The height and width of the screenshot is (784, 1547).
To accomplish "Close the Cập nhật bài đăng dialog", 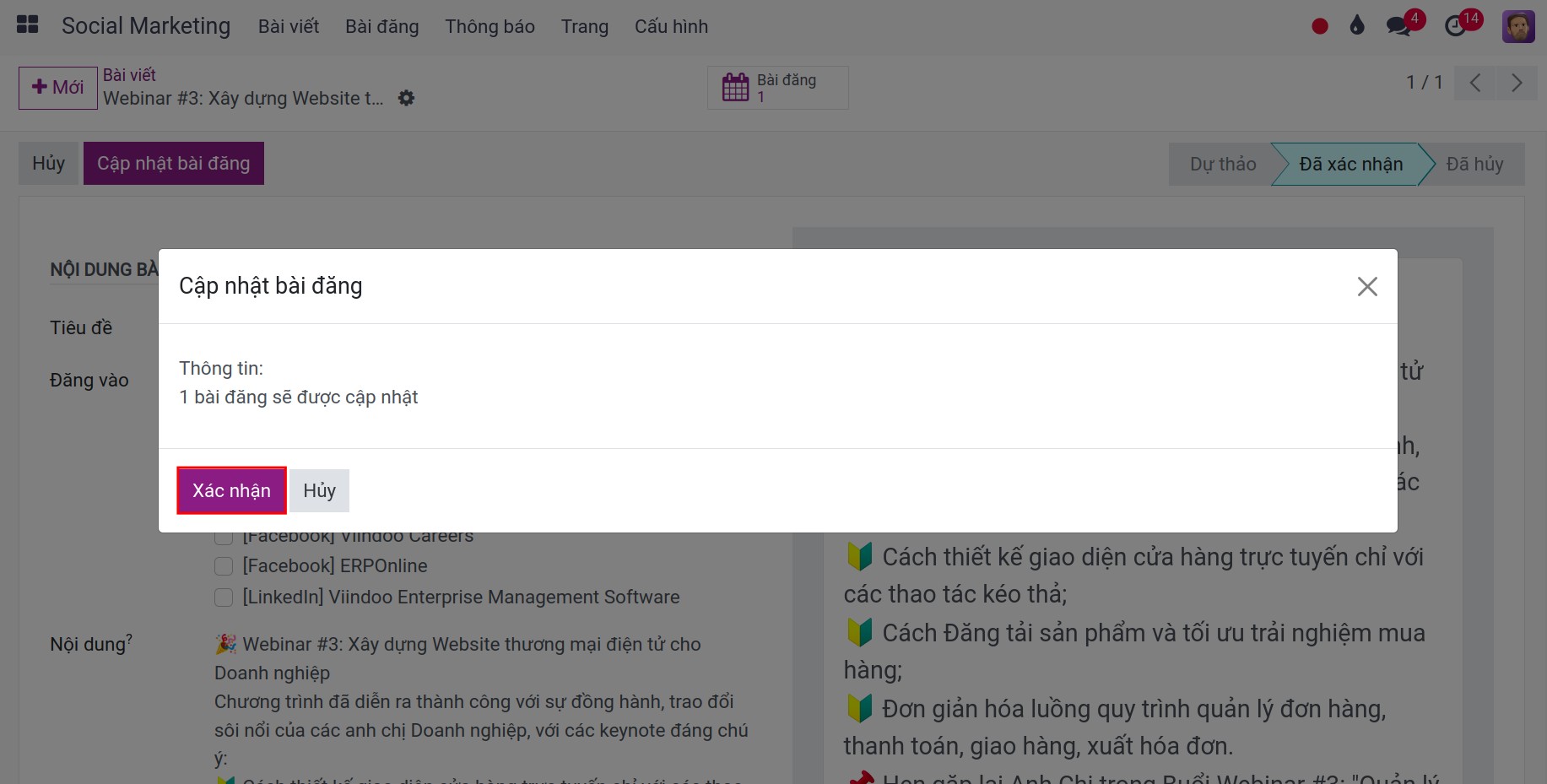I will (x=1366, y=287).
